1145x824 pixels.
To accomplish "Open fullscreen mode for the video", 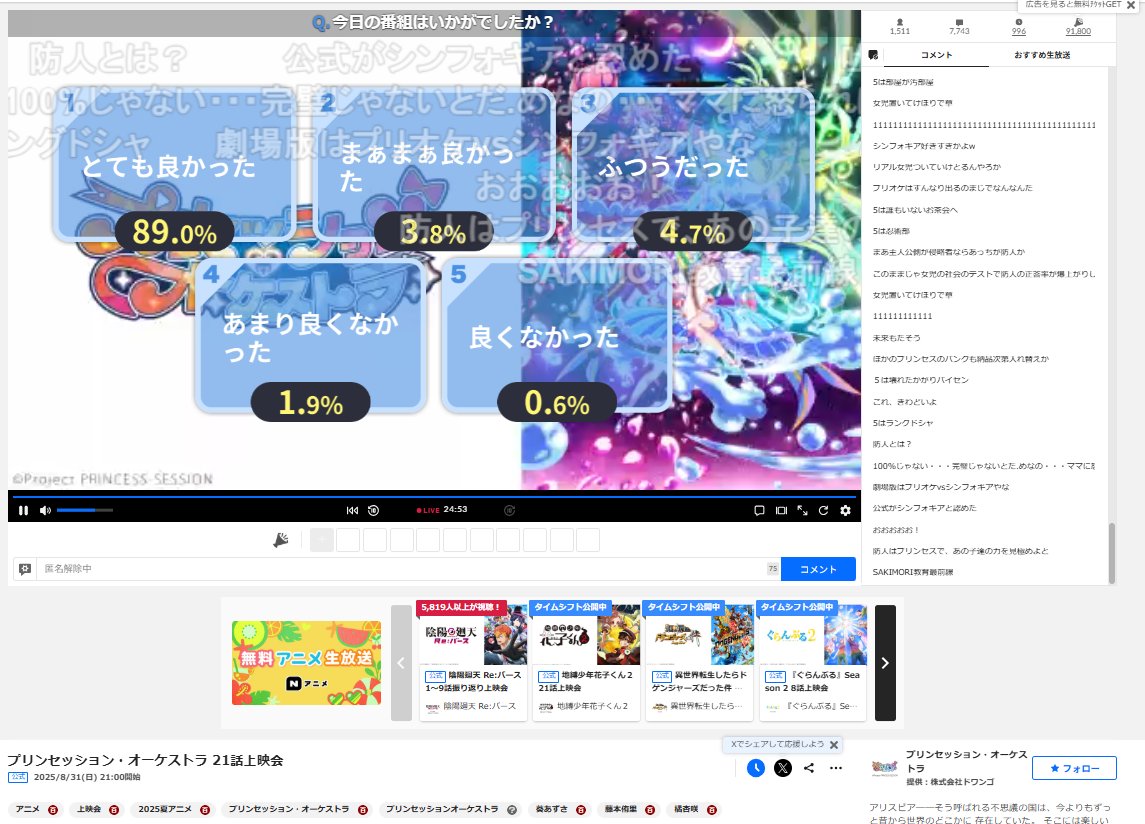I will 803,511.
